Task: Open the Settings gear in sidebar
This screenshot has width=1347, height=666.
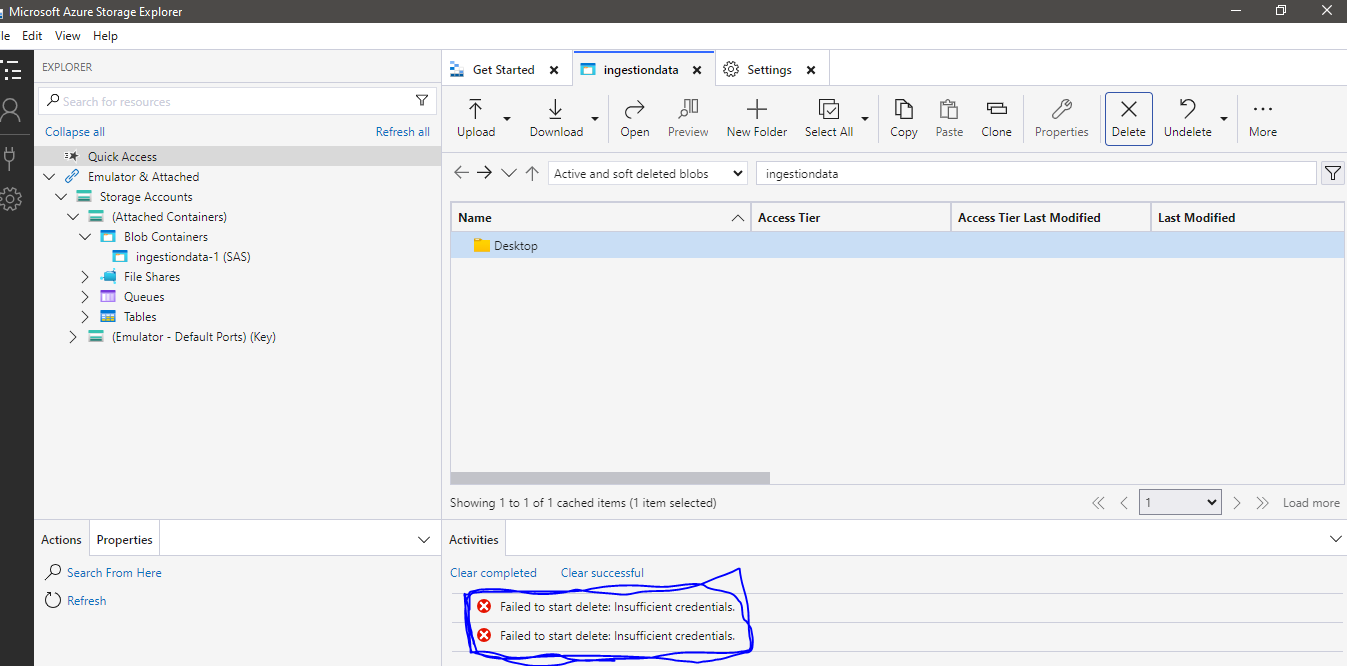Action: click(x=11, y=198)
